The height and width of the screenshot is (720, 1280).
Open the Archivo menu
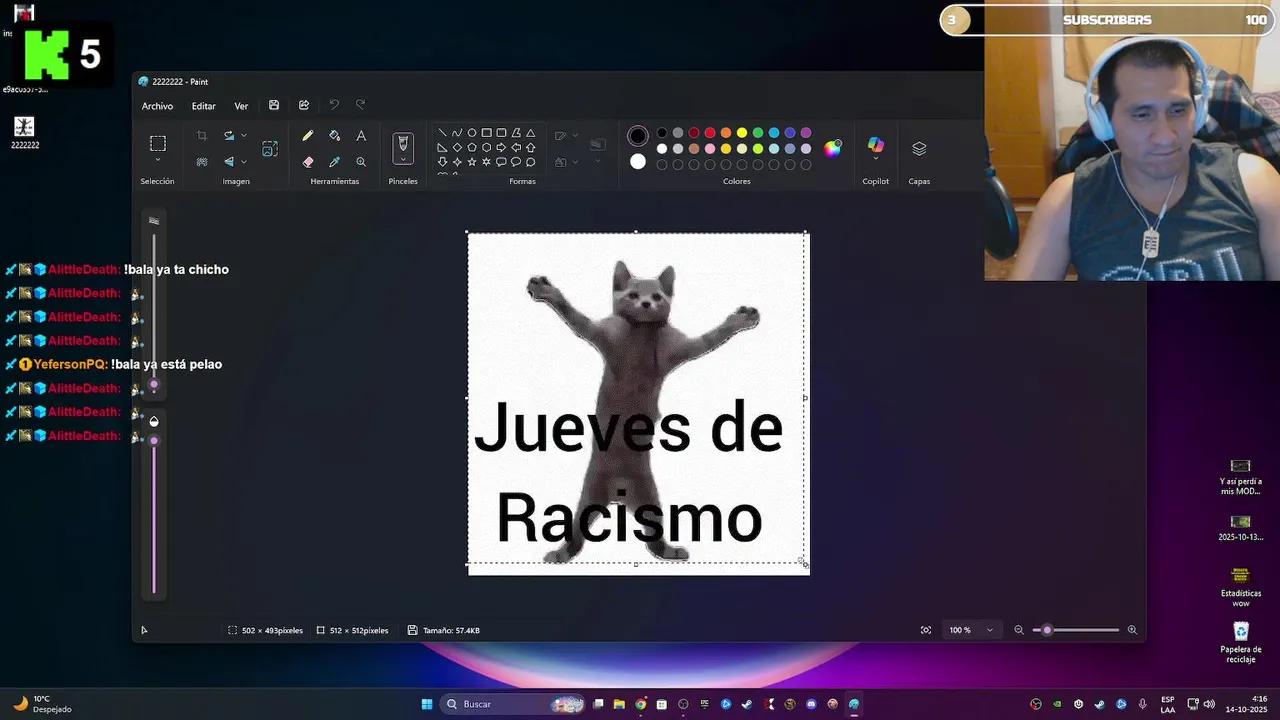(157, 106)
